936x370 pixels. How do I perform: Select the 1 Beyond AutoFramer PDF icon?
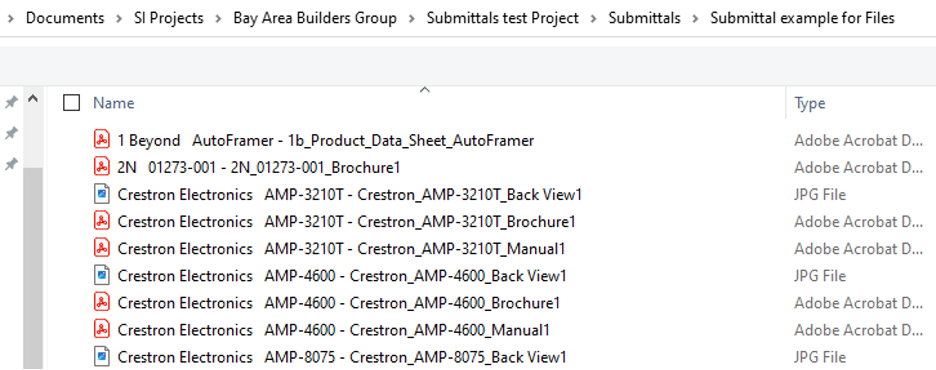[102, 140]
